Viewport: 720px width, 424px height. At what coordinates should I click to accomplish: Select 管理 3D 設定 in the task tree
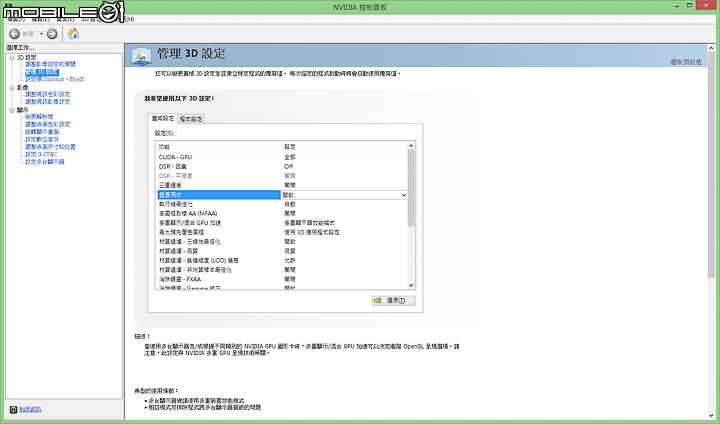[42, 72]
